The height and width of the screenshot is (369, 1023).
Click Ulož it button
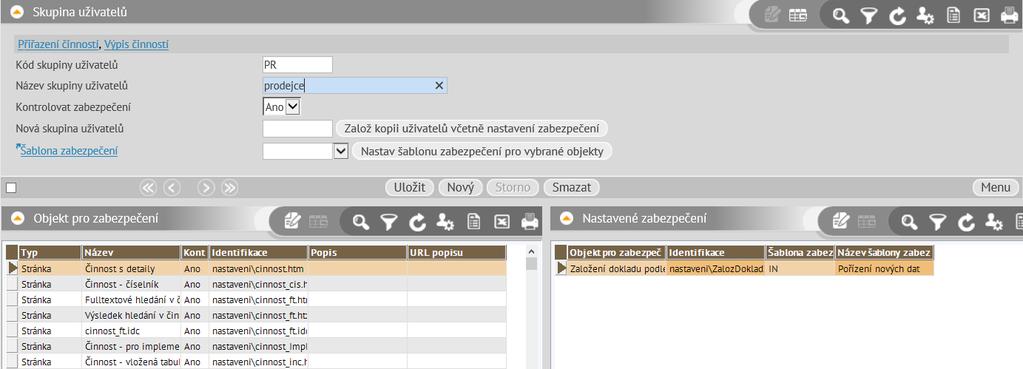[x=410, y=188]
